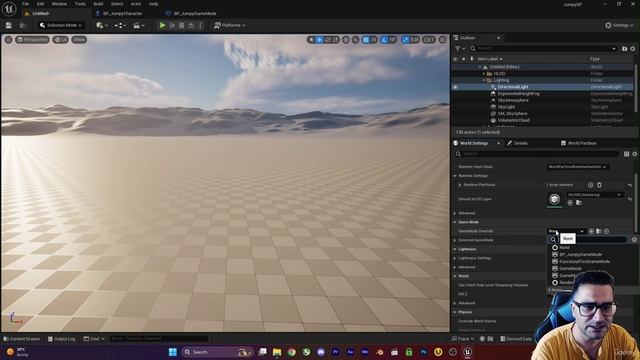Choose FunctionalTestGameMode from the class list
This screenshot has width=640, height=360.
[584, 262]
